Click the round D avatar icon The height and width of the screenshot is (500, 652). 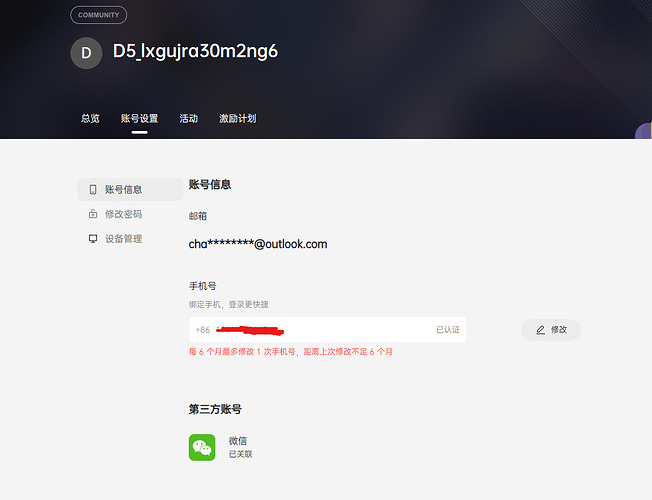click(x=86, y=53)
